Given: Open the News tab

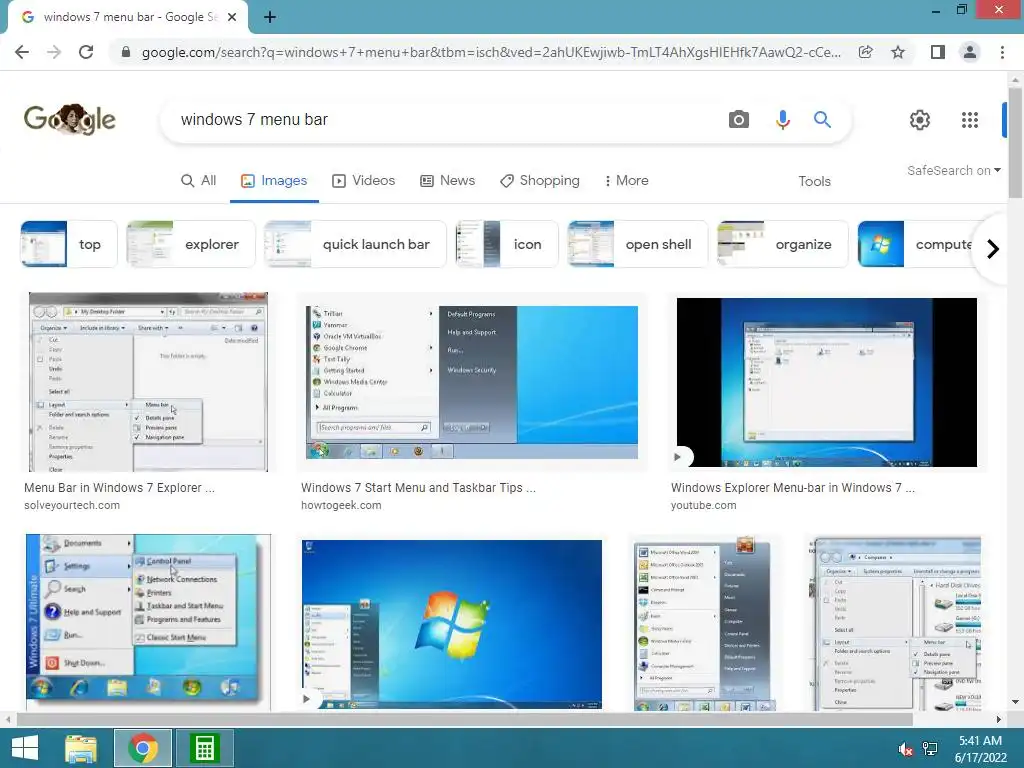Looking at the screenshot, I should point(447,181).
